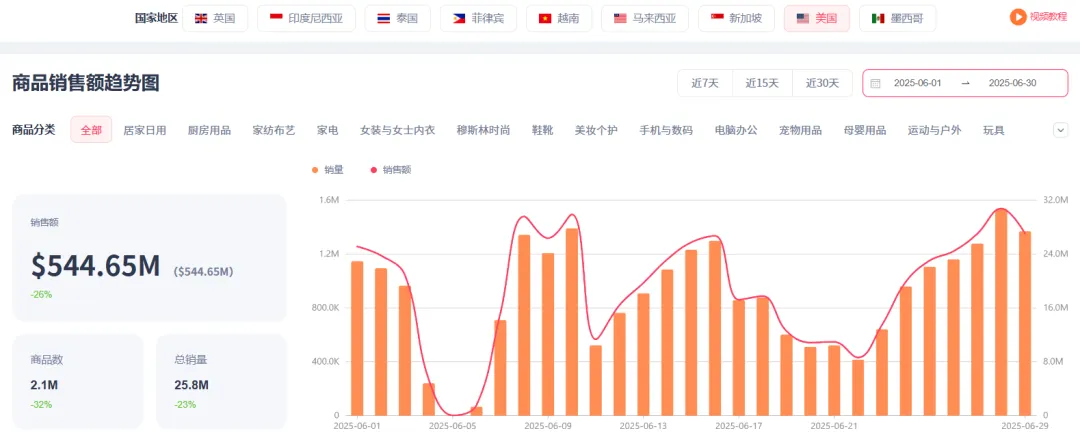The width and height of the screenshot is (1080, 444).
Task: Select the 泰国 country button
Action: [x=397, y=19]
